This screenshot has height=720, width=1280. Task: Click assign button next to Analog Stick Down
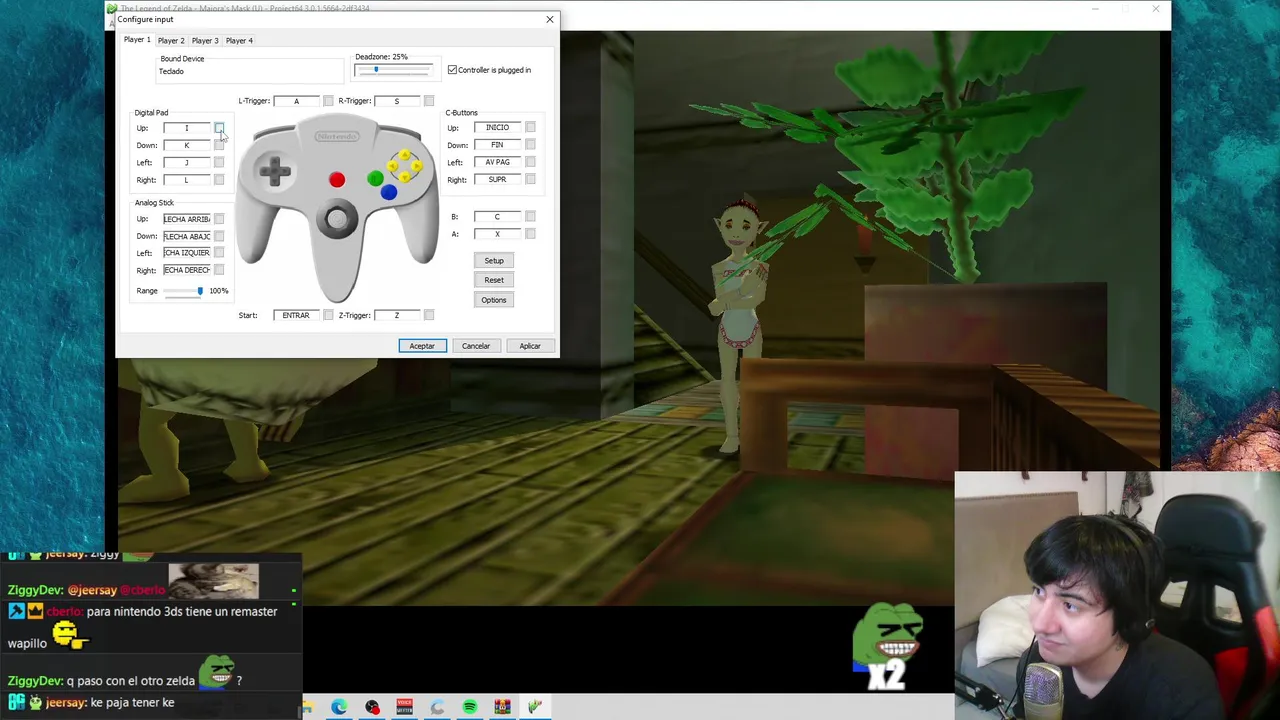219,236
